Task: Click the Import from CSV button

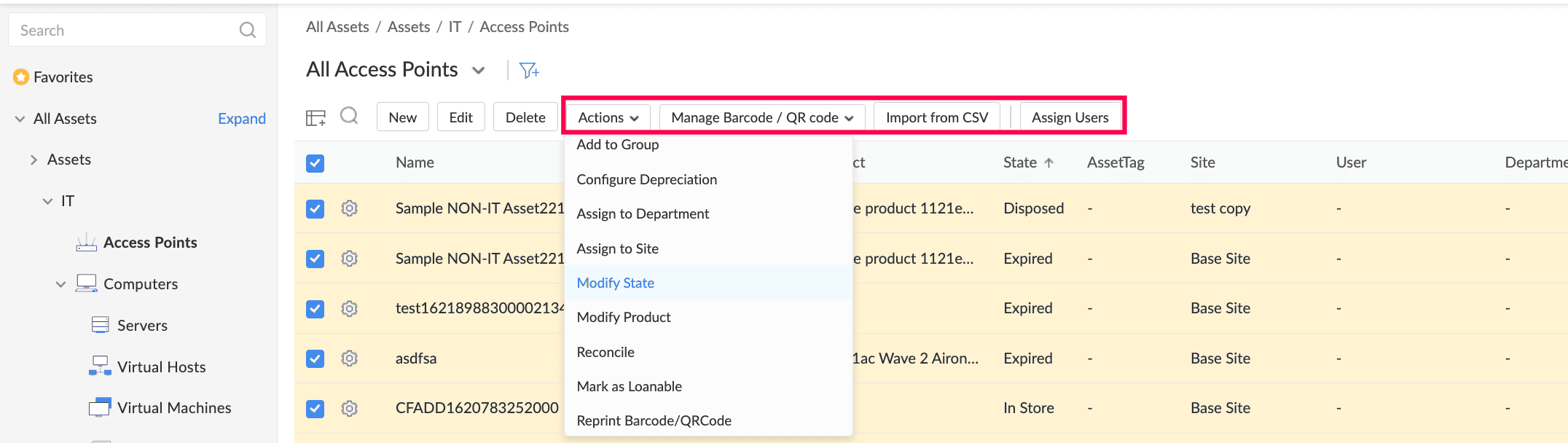Action: pyautogui.click(x=936, y=117)
